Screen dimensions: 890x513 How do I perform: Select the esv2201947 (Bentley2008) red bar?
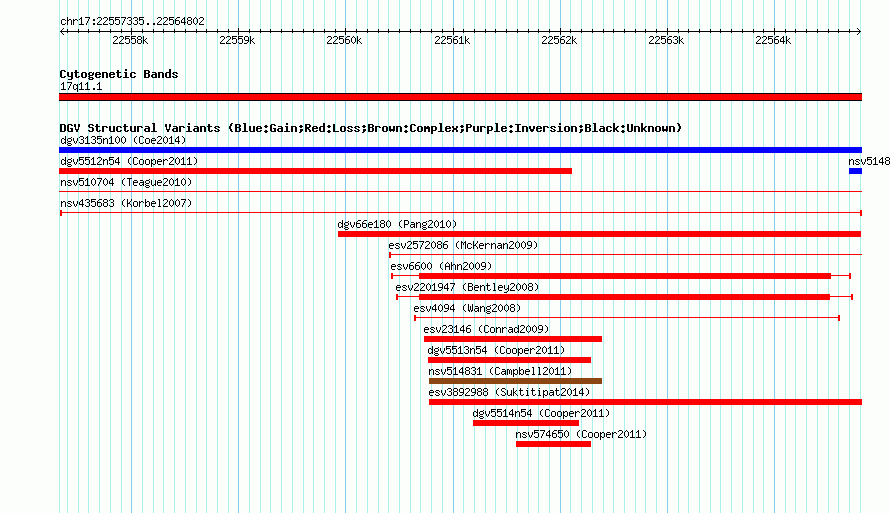[624, 297]
